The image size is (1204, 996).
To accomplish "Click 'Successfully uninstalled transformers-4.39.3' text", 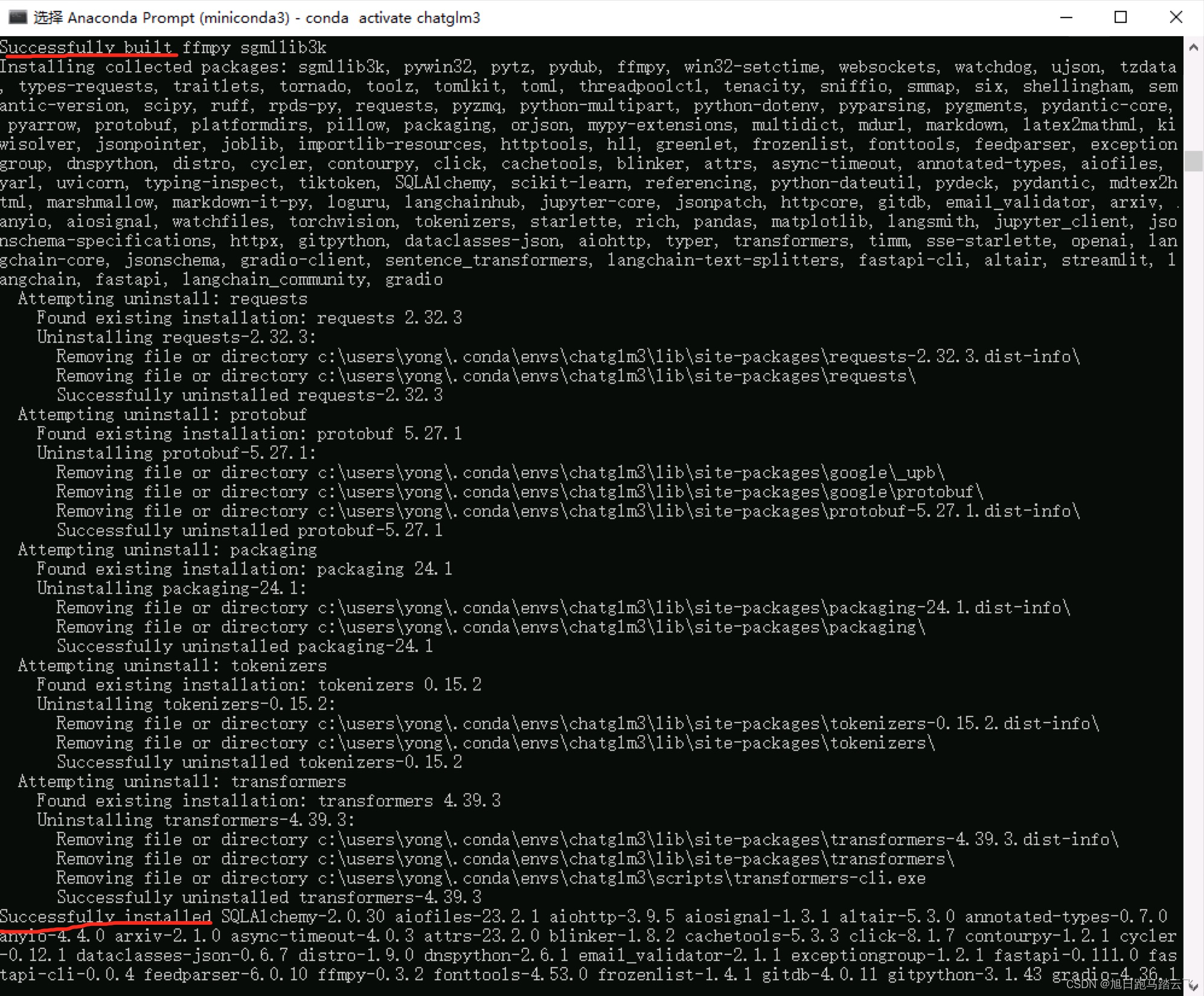I will coord(269,897).
